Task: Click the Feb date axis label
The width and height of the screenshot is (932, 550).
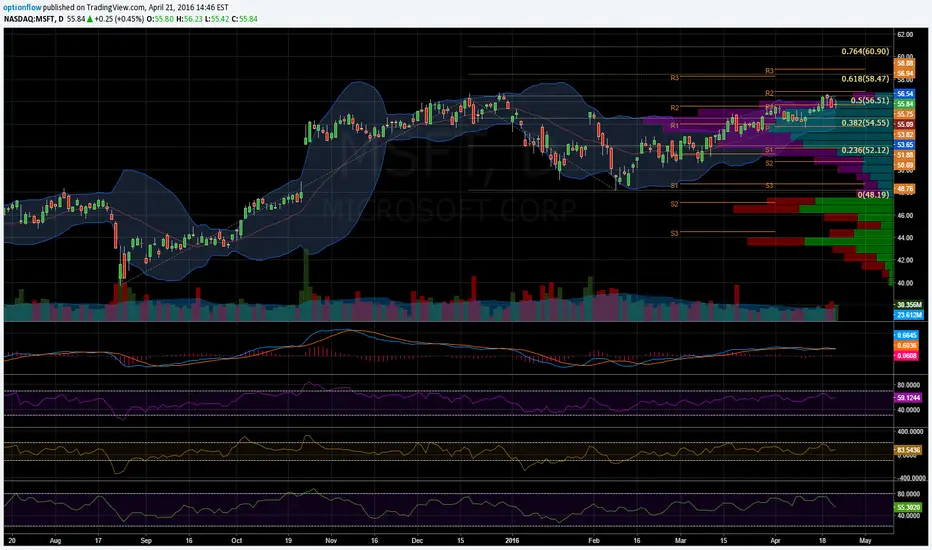Action: coord(594,541)
